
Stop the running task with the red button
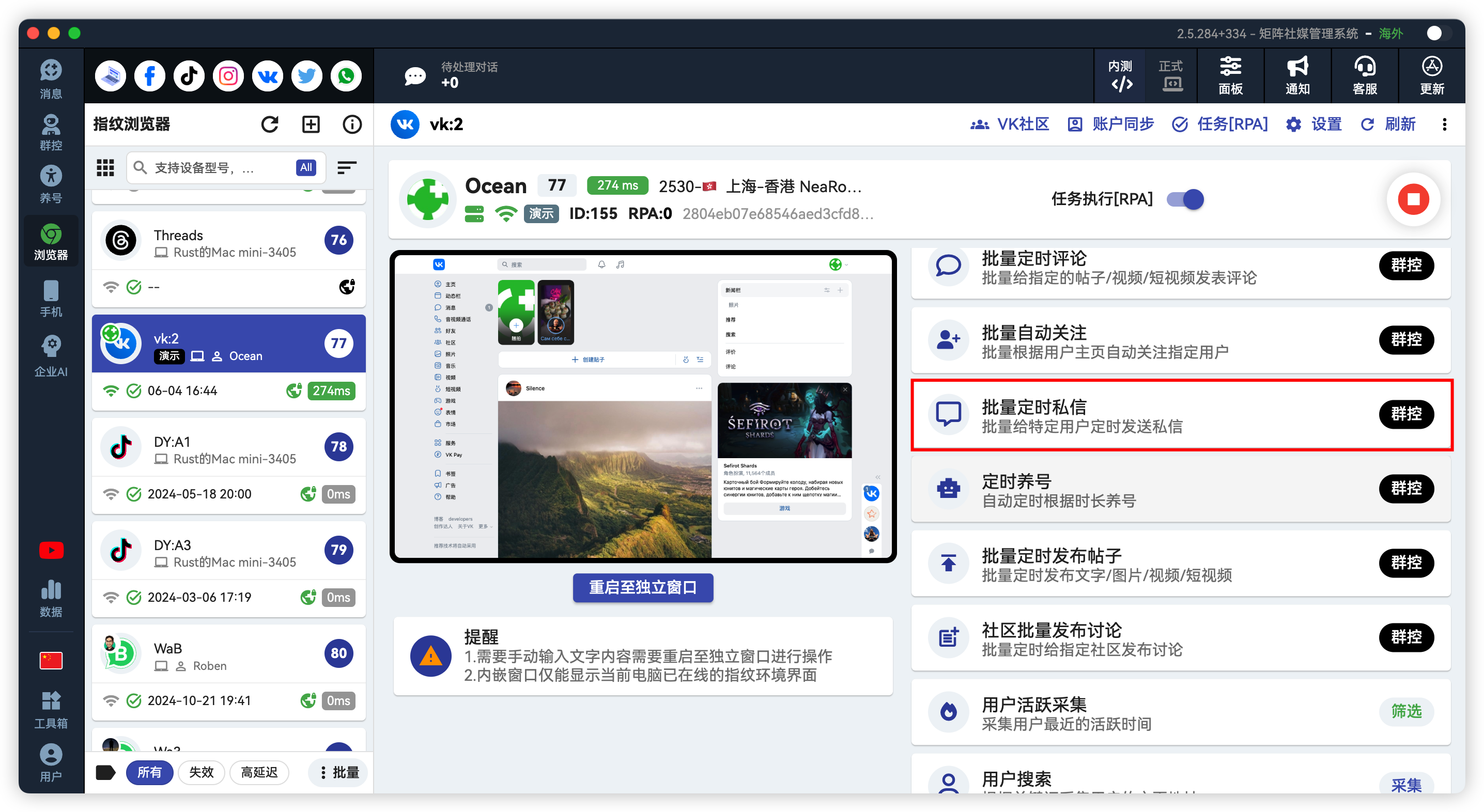coord(1413,199)
